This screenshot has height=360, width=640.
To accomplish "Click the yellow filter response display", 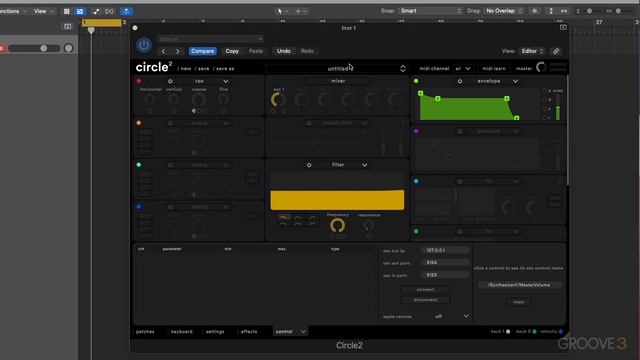I will click(337, 200).
